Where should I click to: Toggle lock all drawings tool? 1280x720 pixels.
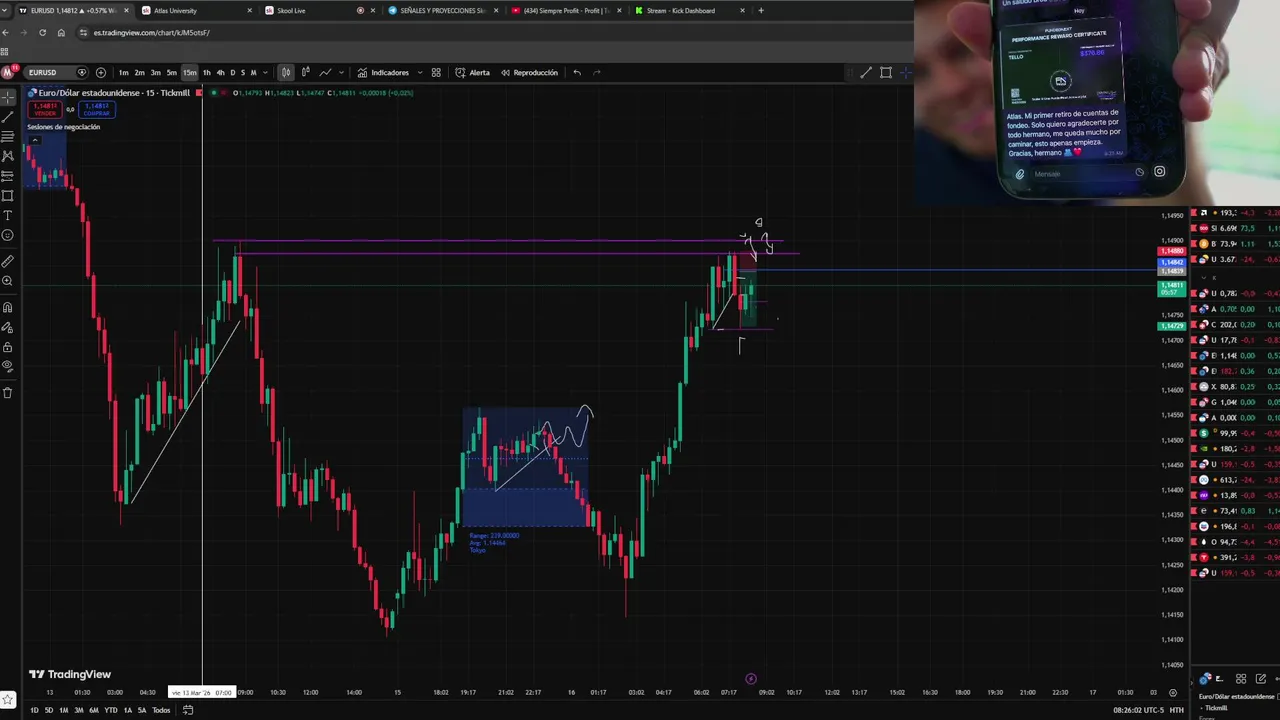coord(7,347)
